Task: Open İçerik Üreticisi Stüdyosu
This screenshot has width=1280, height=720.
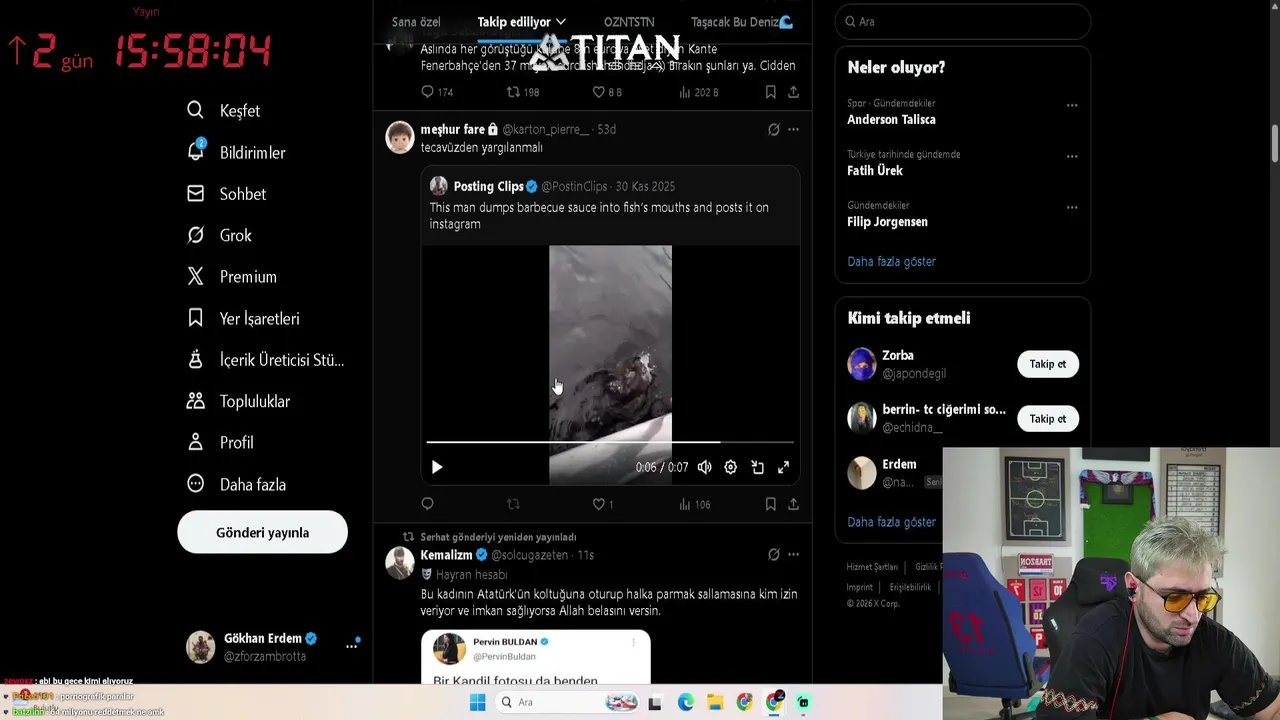Action: click(x=265, y=360)
